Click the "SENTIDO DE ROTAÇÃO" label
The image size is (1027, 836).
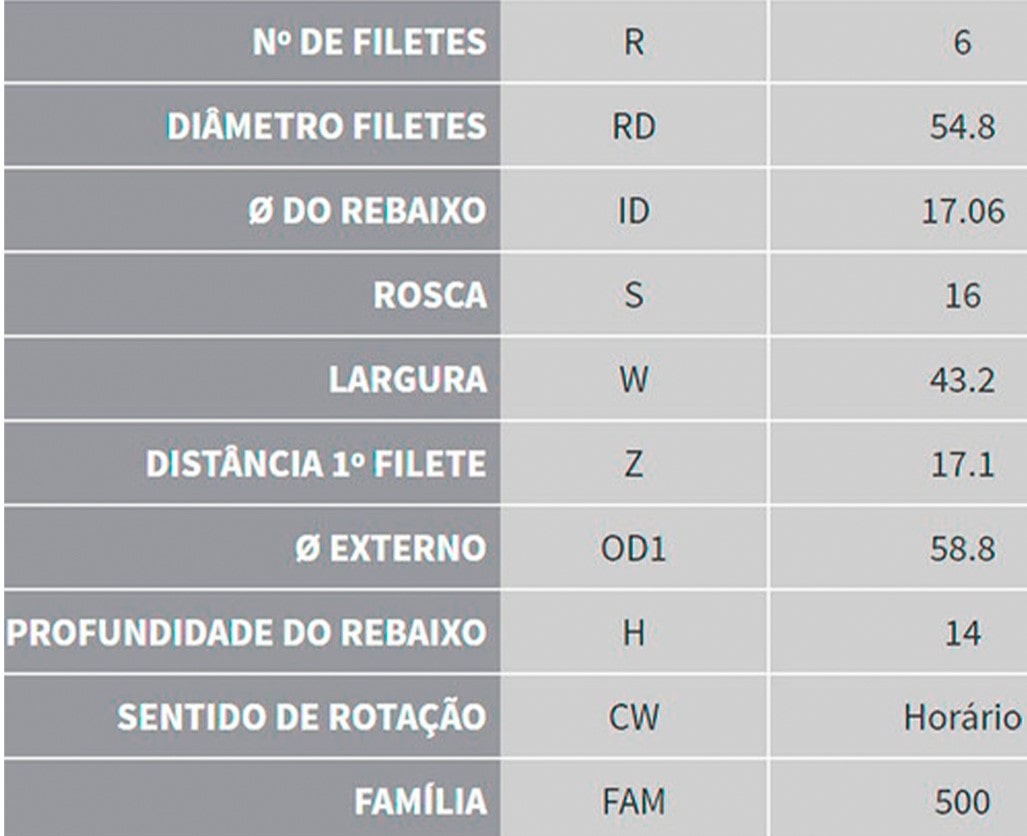(x=302, y=717)
